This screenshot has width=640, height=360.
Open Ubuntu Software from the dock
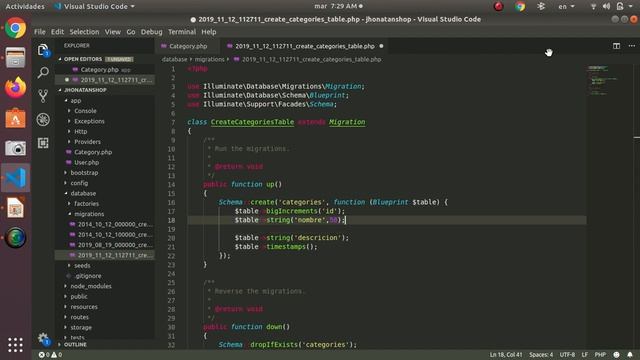[16, 118]
